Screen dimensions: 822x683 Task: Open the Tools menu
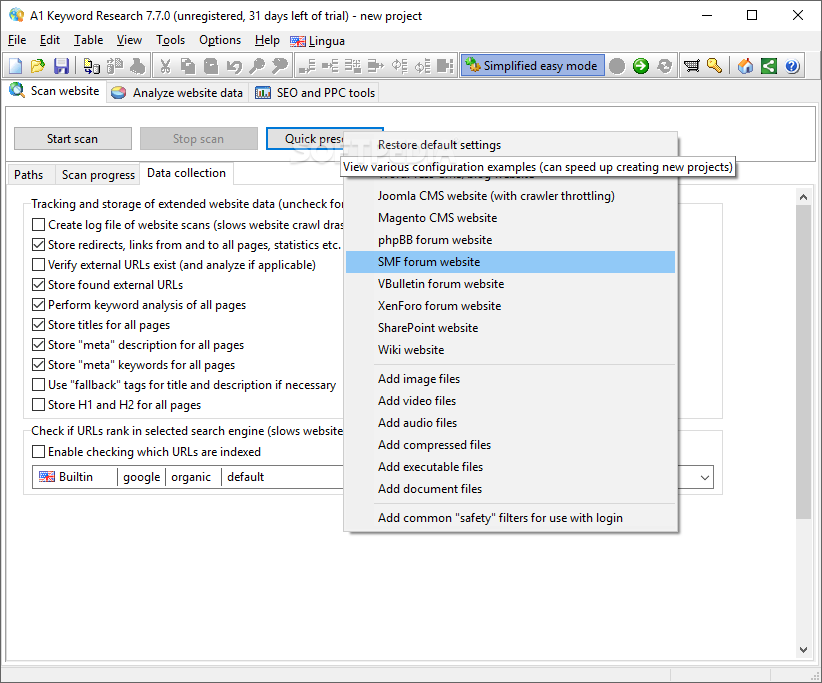pos(170,40)
